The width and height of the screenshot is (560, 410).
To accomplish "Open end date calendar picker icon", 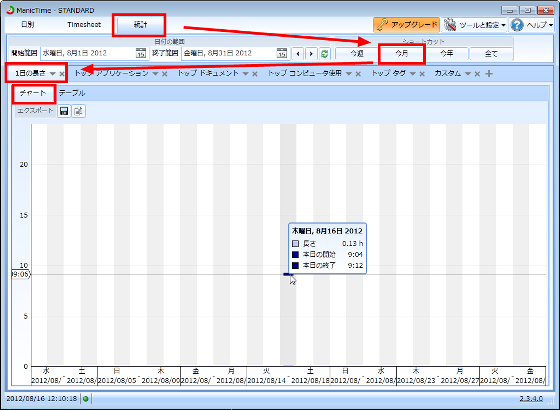I will click(282, 54).
